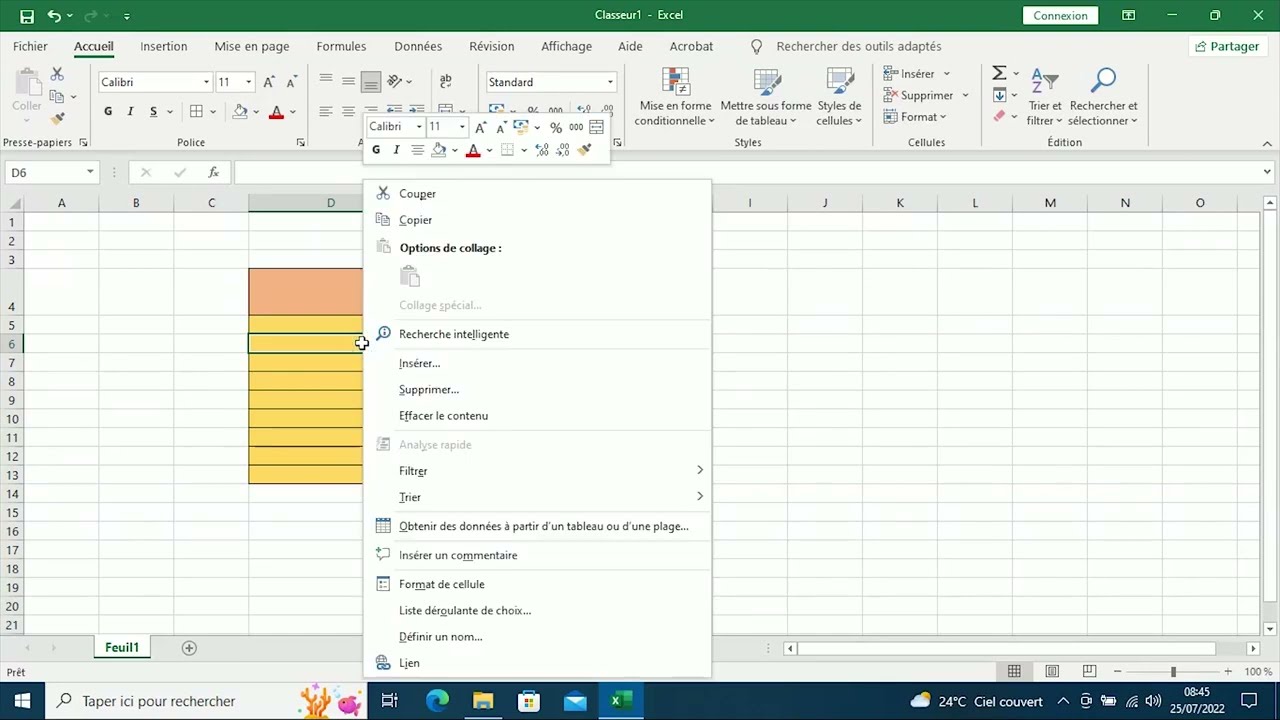The image size is (1280, 720).
Task: Click the AutoSum sigma icon
Action: (x=999, y=73)
